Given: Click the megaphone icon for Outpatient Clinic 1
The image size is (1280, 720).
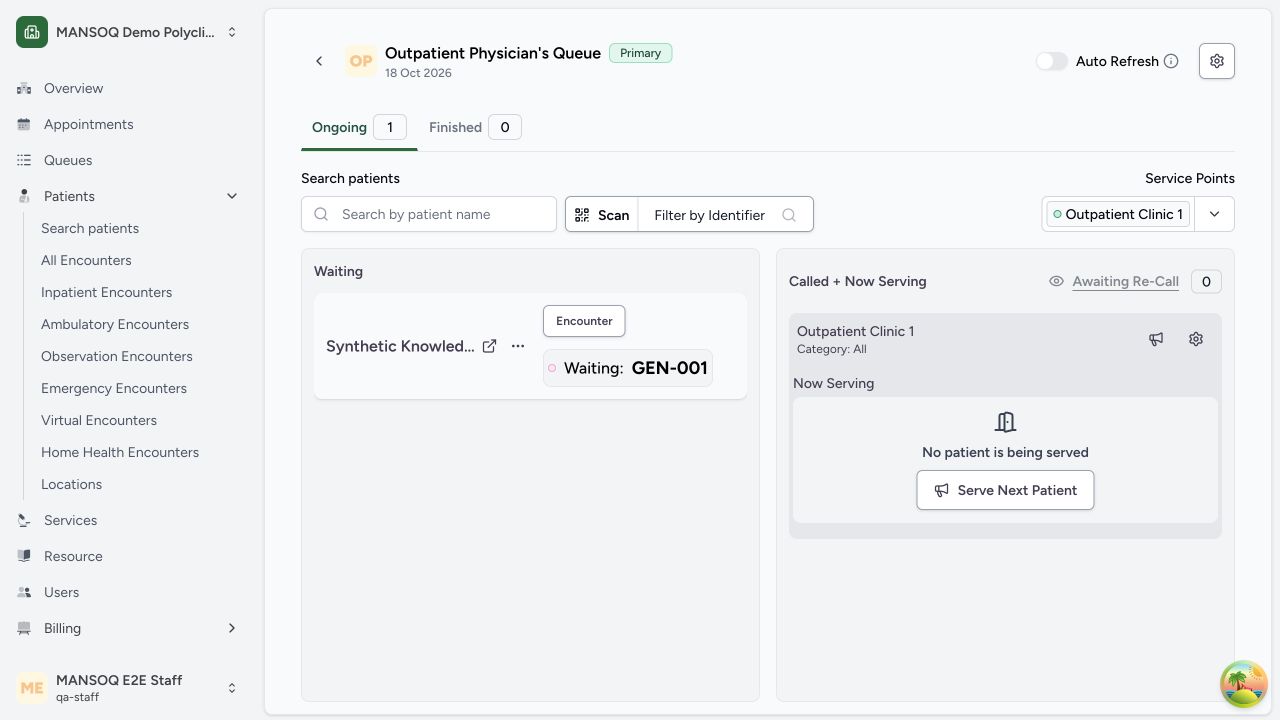Looking at the screenshot, I should (1156, 339).
